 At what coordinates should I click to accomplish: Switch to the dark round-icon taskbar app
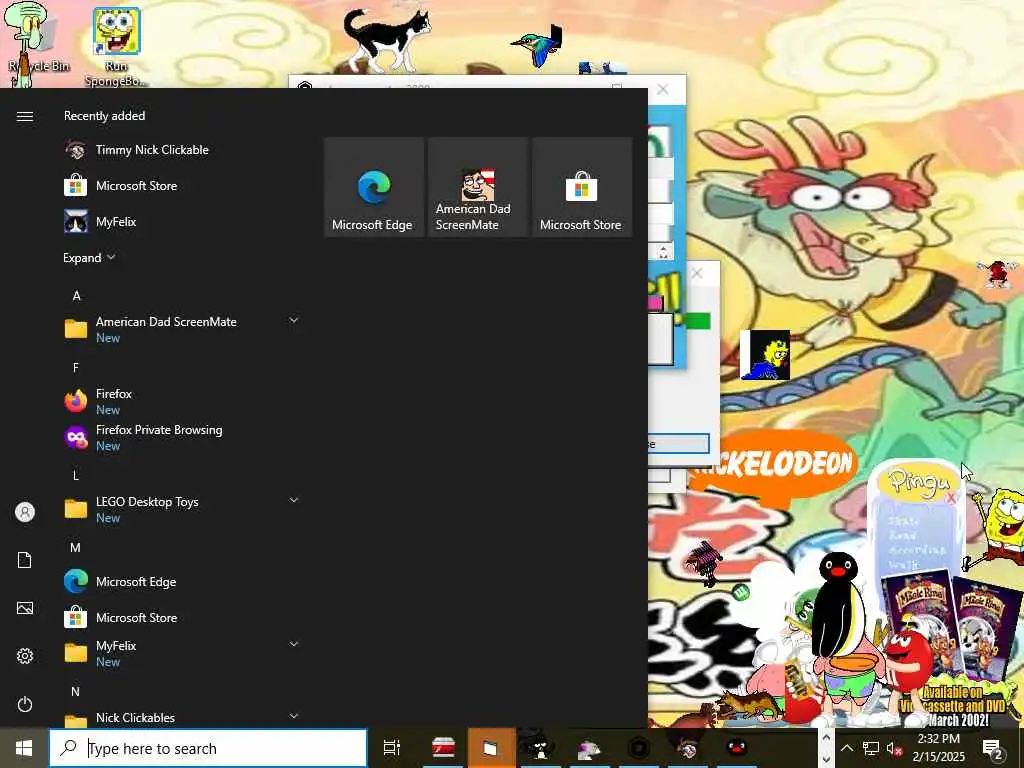[x=639, y=748]
